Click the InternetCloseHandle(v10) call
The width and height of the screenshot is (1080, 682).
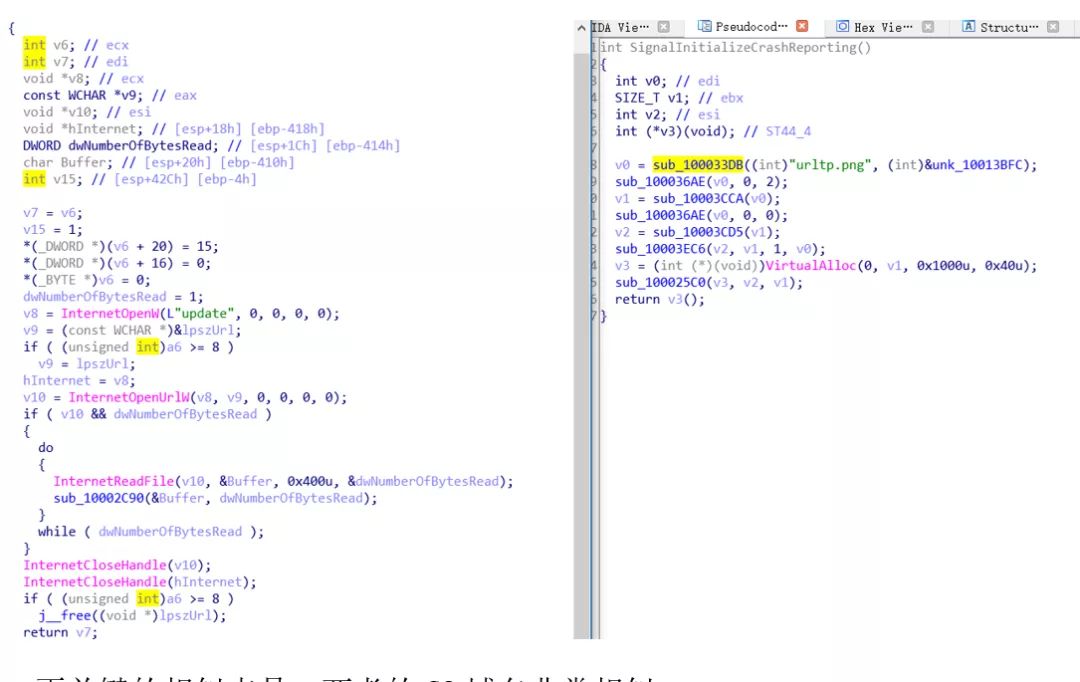click(117, 566)
